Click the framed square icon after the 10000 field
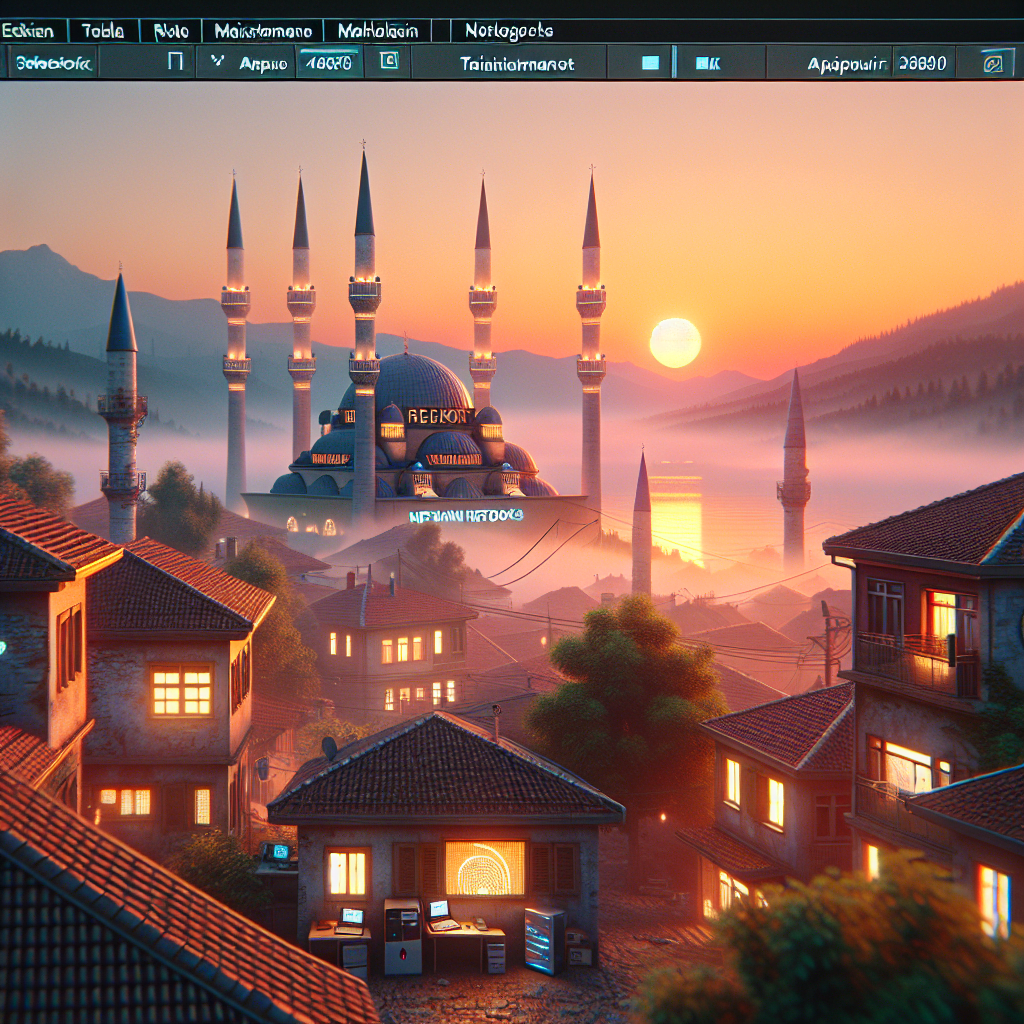Viewport: 1024px width, 1024px height. (389, 63)
